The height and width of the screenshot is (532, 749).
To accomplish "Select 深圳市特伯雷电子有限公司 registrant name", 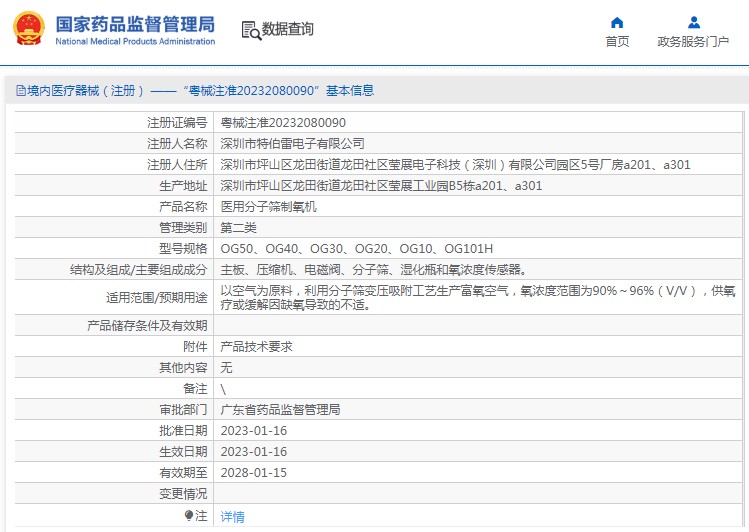I will [x=292, y=144].
